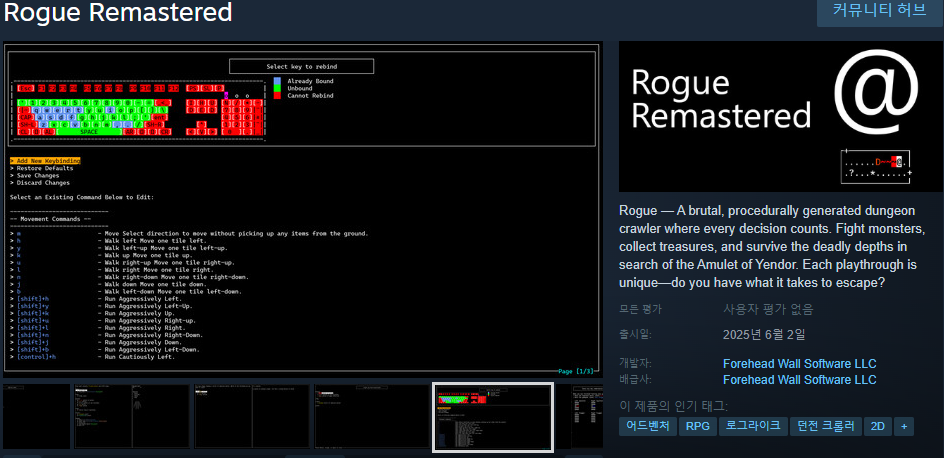The image size is (944, 458).
Task: Click the release date "2025년 6월 2일"
Action: click(764, 335)
